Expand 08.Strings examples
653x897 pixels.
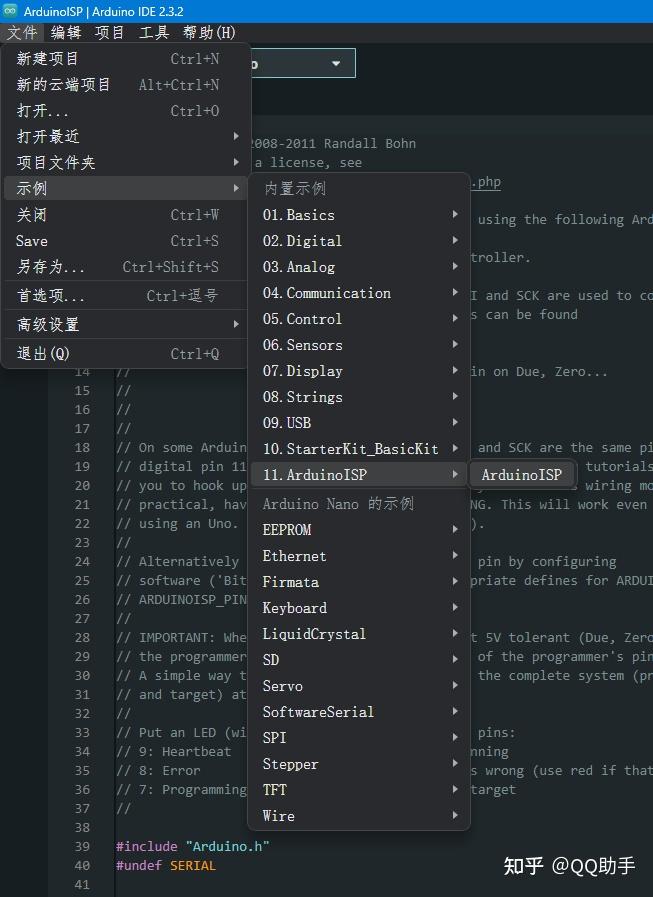pyautogui.click(x=359, y=397)
